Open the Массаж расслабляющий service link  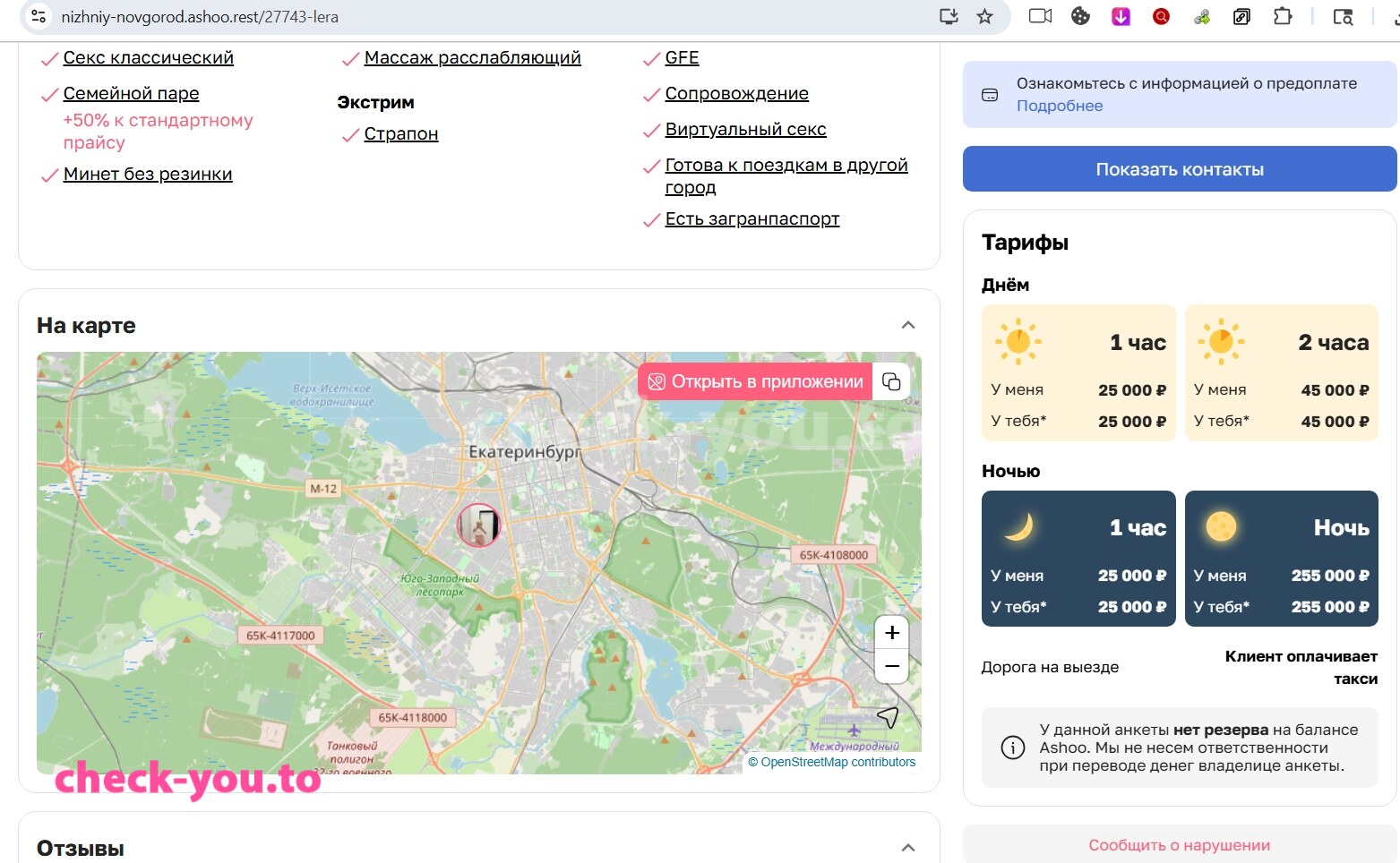tap(472, 58)
